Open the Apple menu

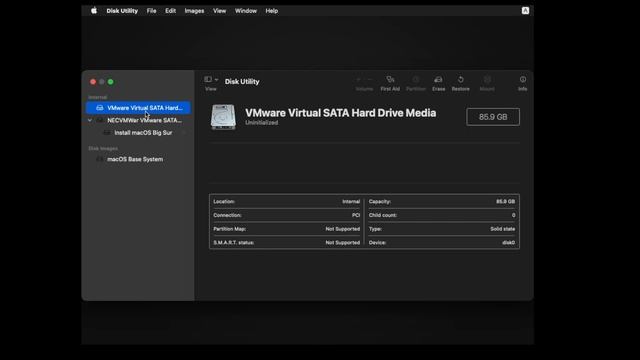point(94,11)
